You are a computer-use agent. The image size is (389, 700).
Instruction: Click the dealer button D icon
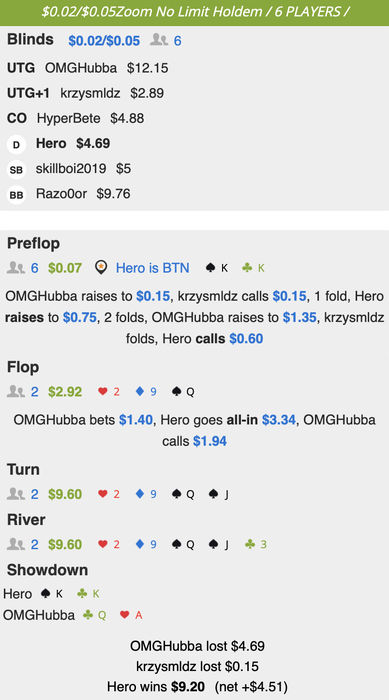click(16, 145)
